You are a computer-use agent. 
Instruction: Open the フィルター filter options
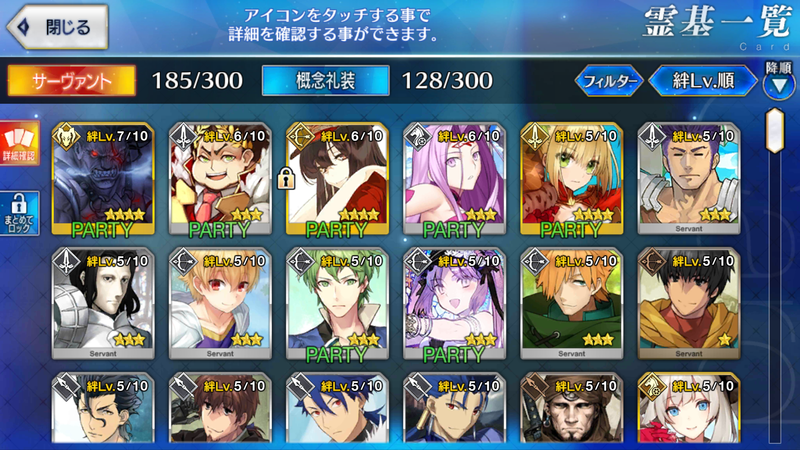(609, 81)
